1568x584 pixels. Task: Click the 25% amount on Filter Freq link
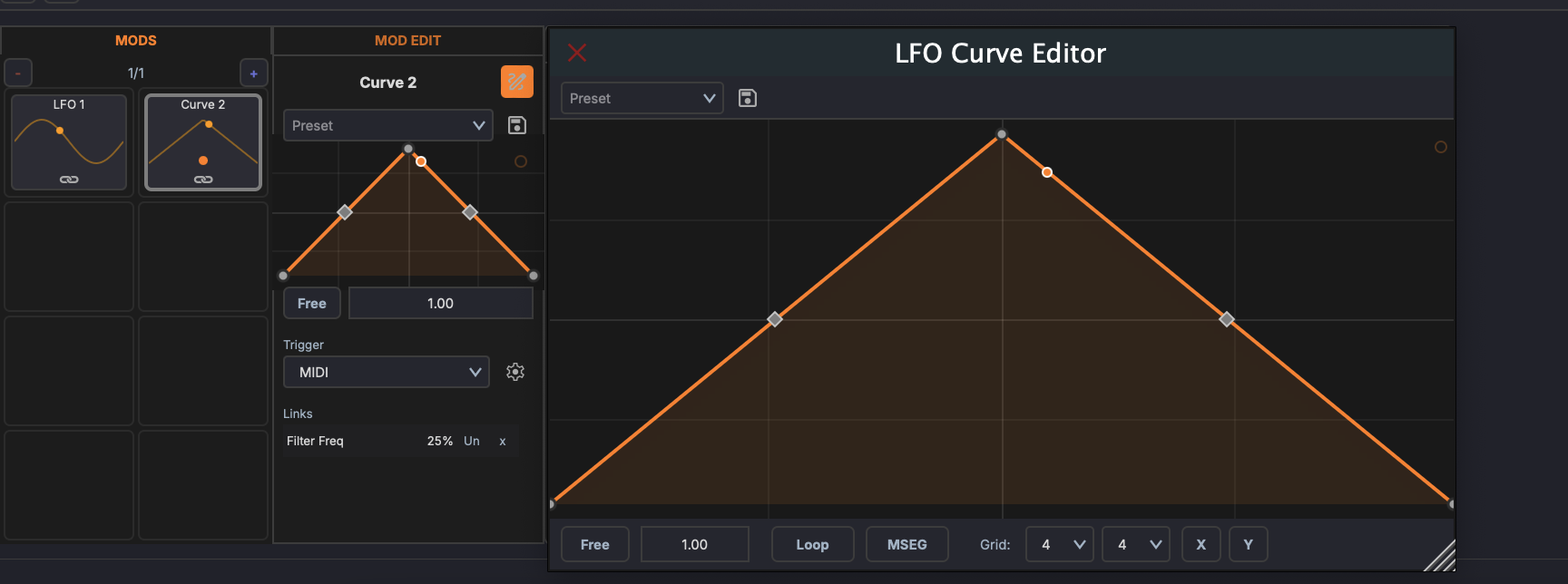tap(440, 441)
